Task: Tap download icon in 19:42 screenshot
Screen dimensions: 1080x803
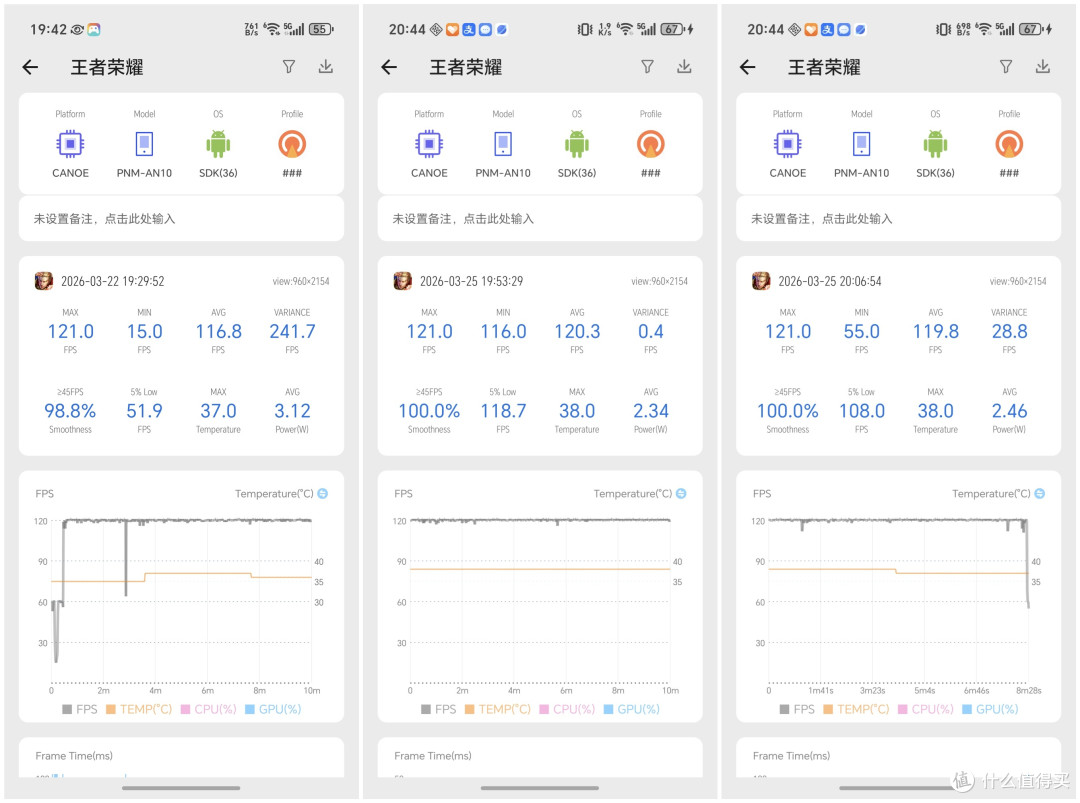Action: pyautogui.click(x=326, y=67)
